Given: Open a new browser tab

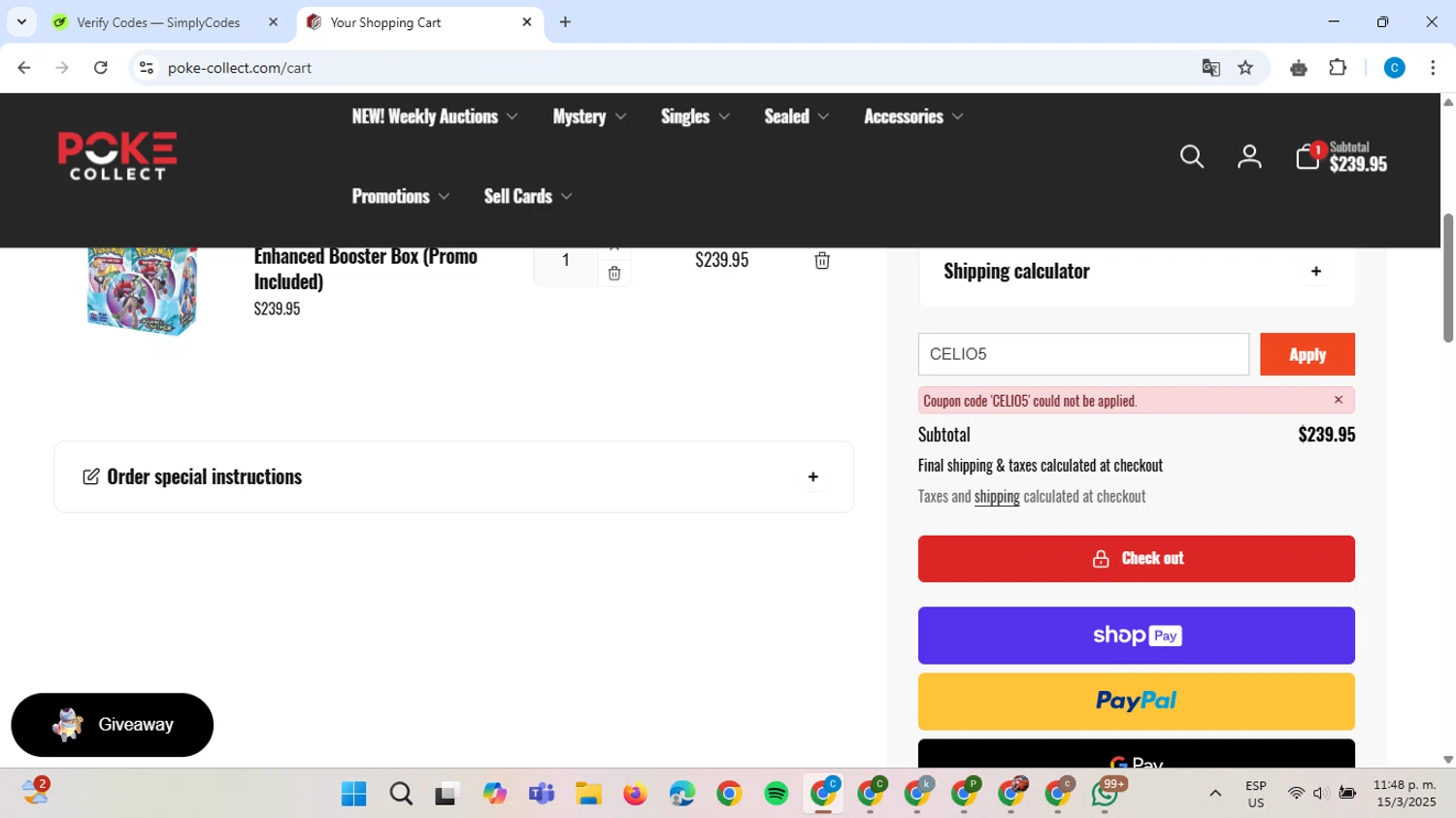Looking at the screenshot, I should click(565, 21).
